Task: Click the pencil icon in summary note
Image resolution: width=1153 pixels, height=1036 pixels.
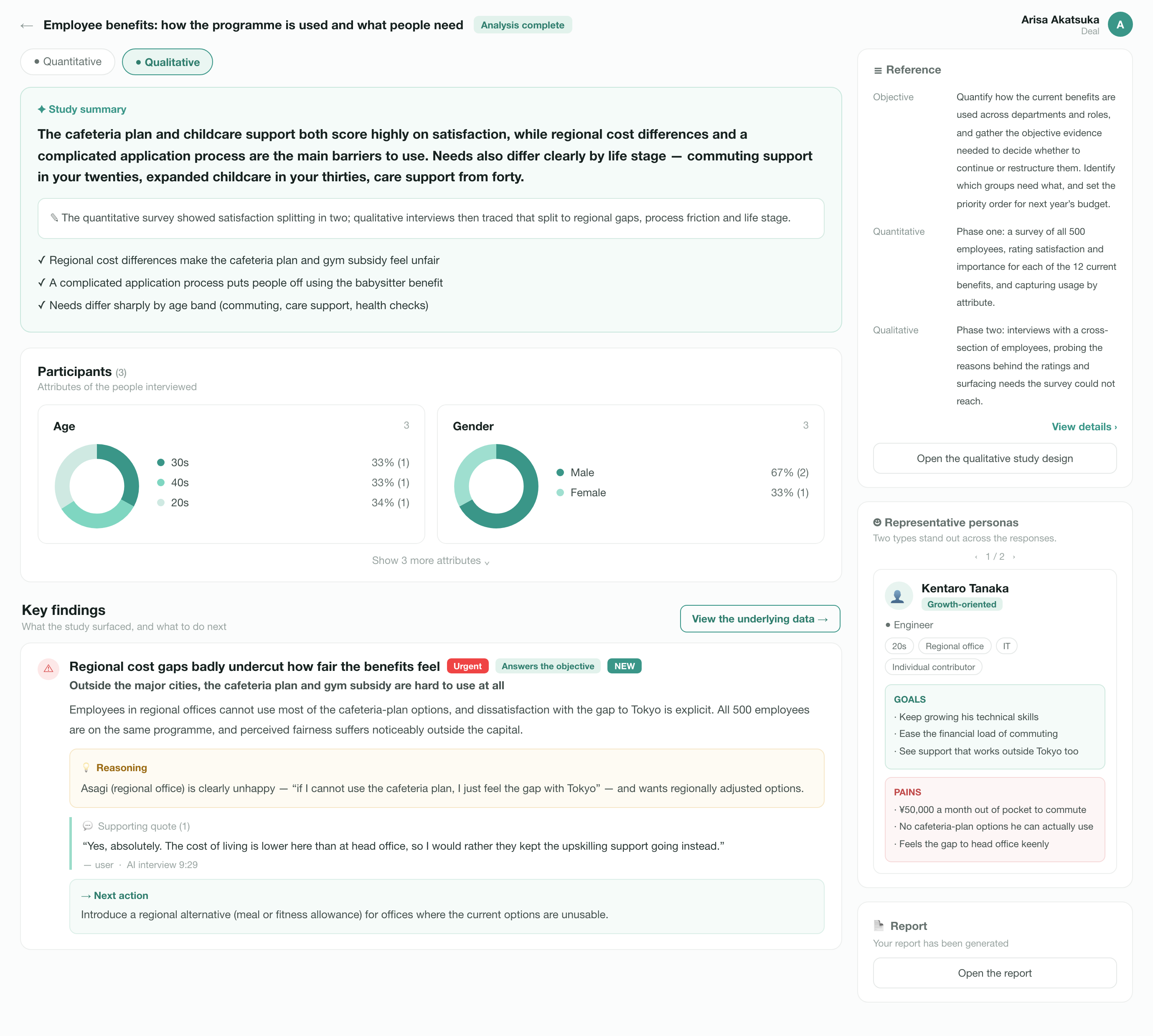Action: 54,218
